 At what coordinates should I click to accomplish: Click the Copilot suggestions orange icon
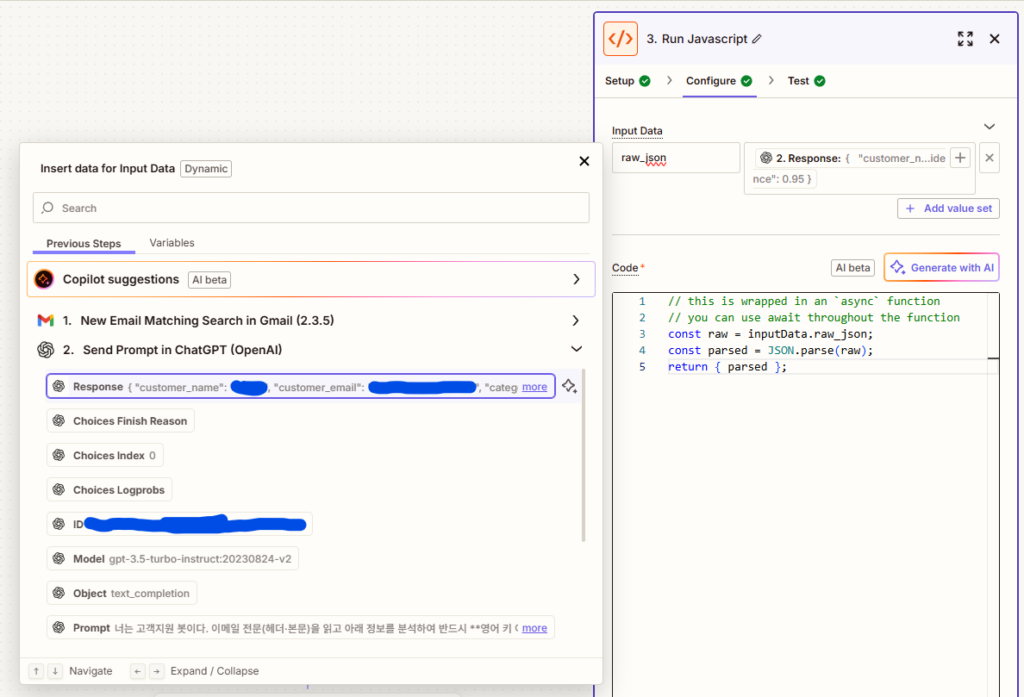pos(44,279)
